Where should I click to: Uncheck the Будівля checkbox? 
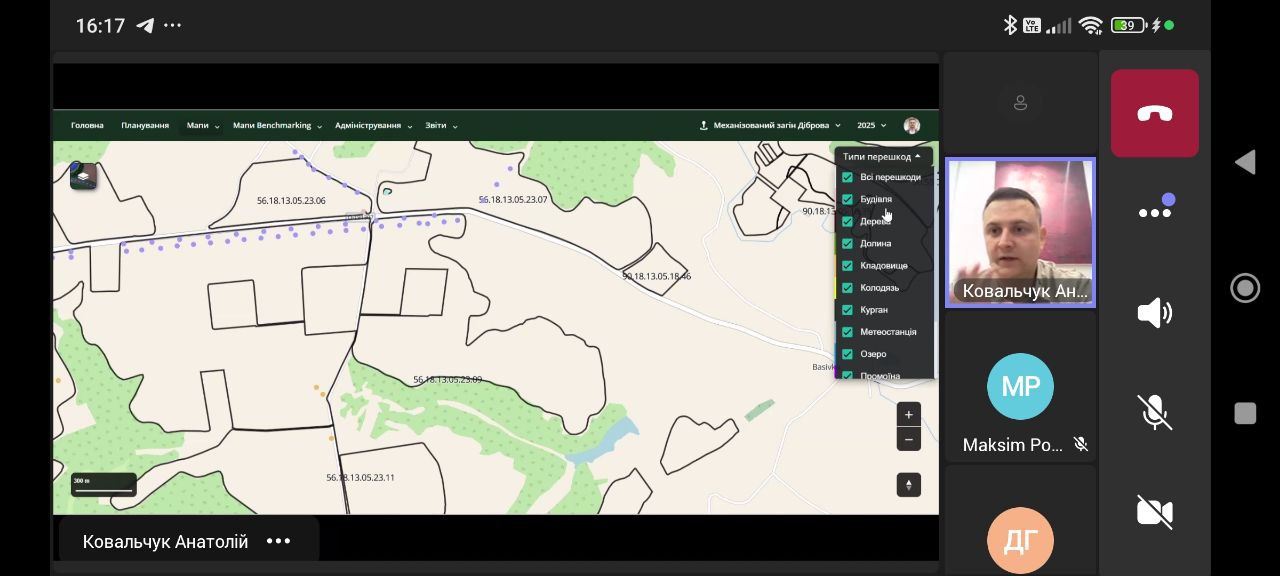click(x=847, y=199)
